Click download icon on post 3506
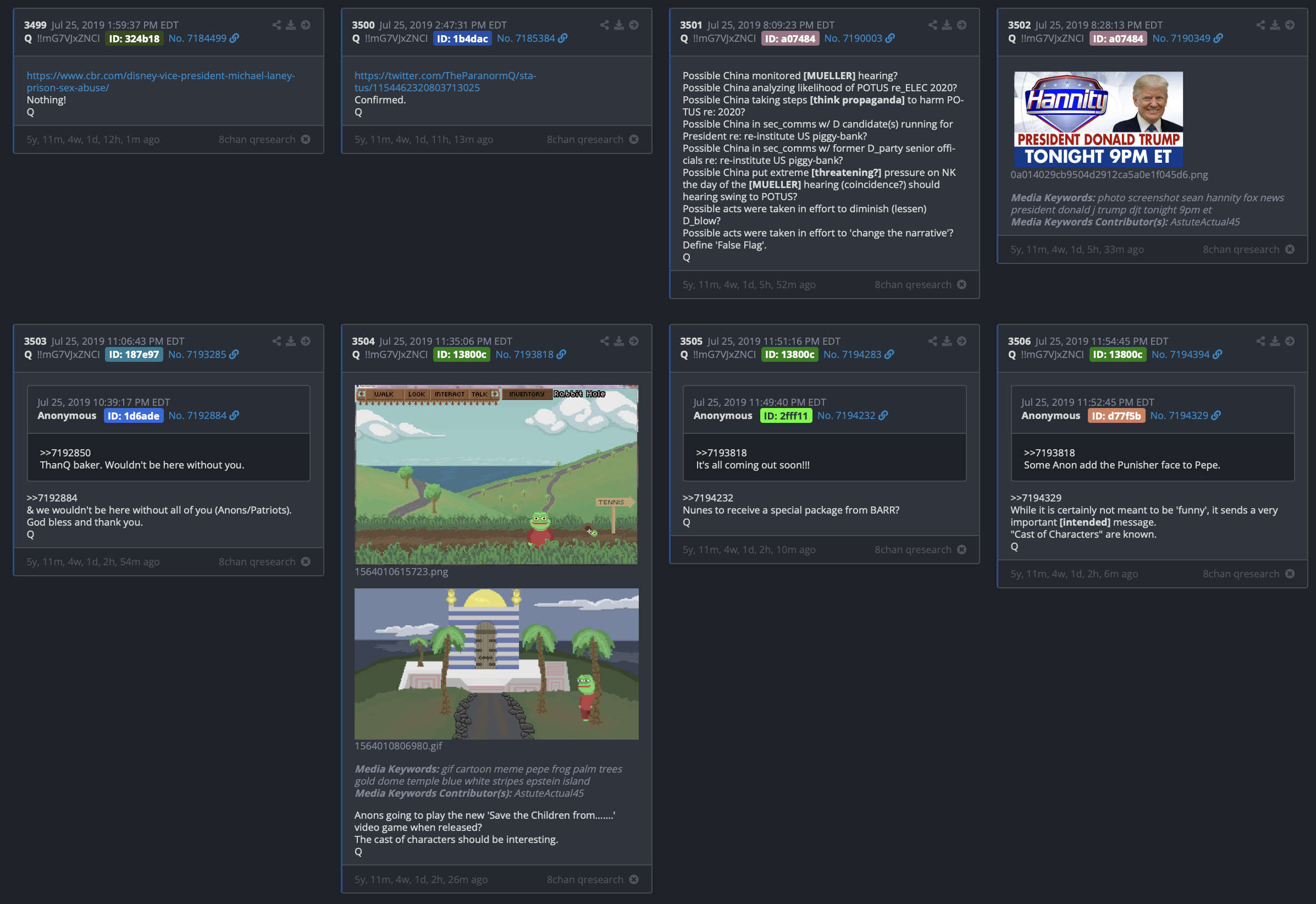The height and width of the screenshot is (904, 1316). tap(1275, 341)
